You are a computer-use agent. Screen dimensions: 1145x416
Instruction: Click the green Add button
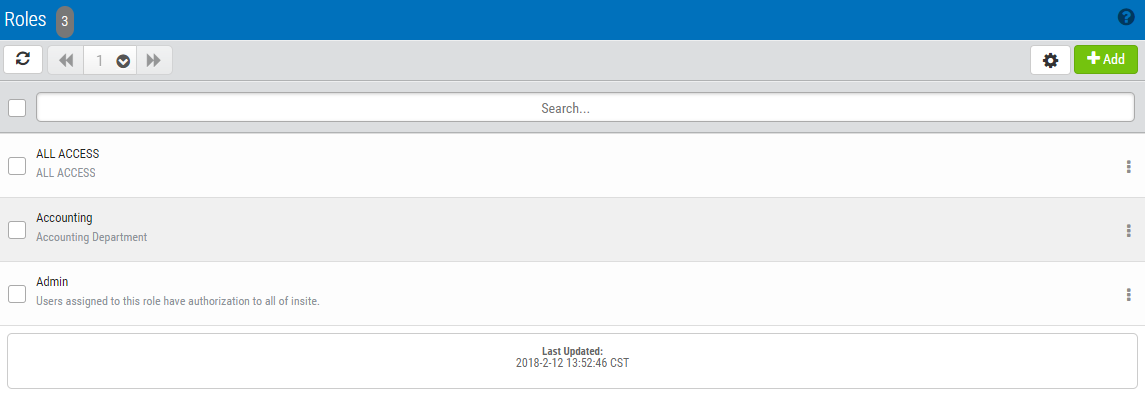pos(1106,60)
